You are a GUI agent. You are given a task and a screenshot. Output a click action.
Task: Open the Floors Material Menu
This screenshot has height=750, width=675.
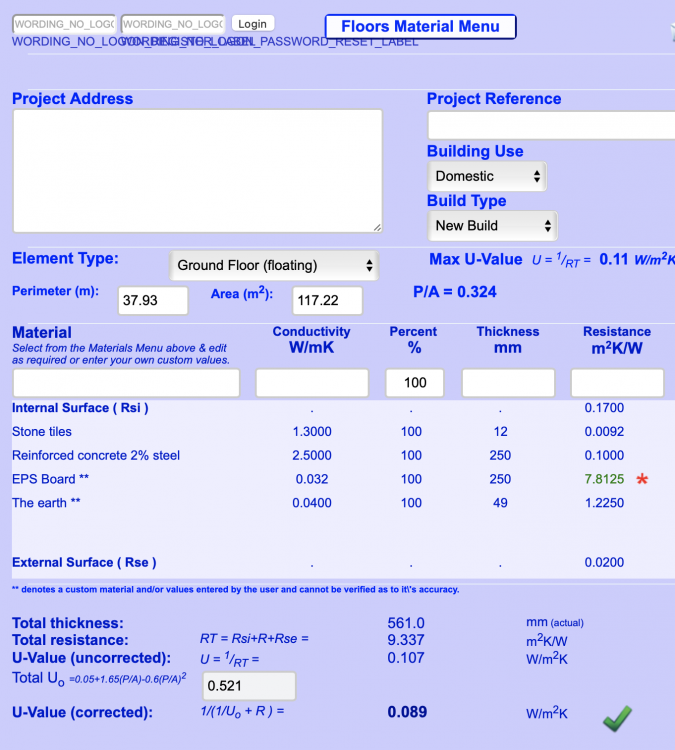pos(420,26)
